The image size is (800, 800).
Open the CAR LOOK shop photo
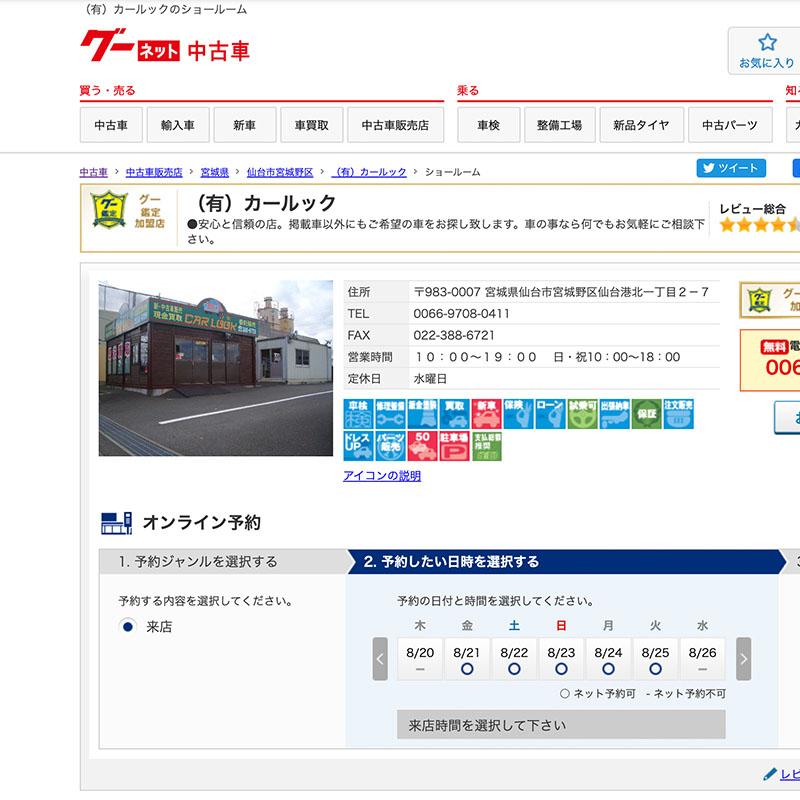pyautogui.click(x=215, y=368)
